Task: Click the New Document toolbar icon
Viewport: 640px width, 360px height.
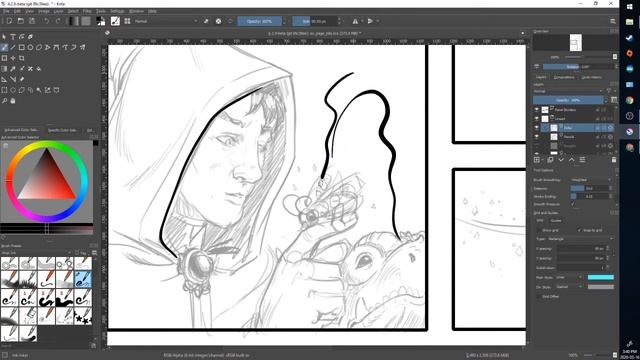Action: 9,21
